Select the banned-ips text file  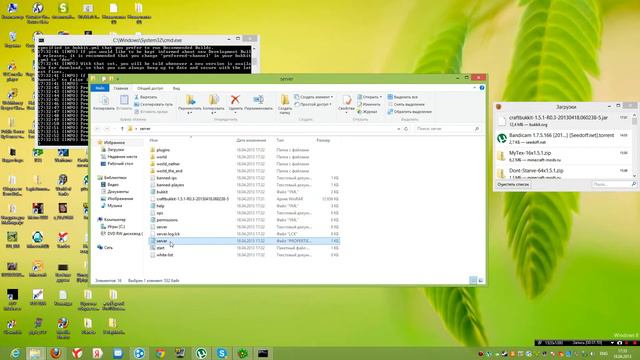(x=167, y=178)
